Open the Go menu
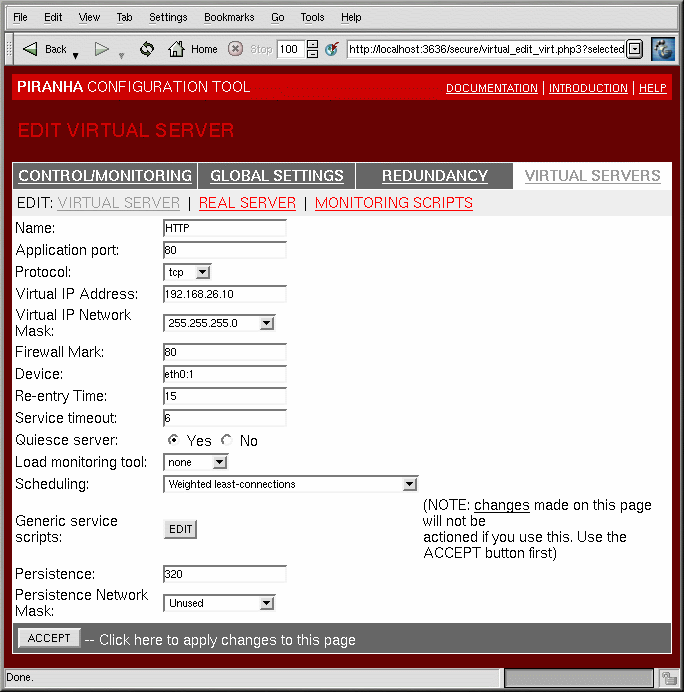 (278, 17)
